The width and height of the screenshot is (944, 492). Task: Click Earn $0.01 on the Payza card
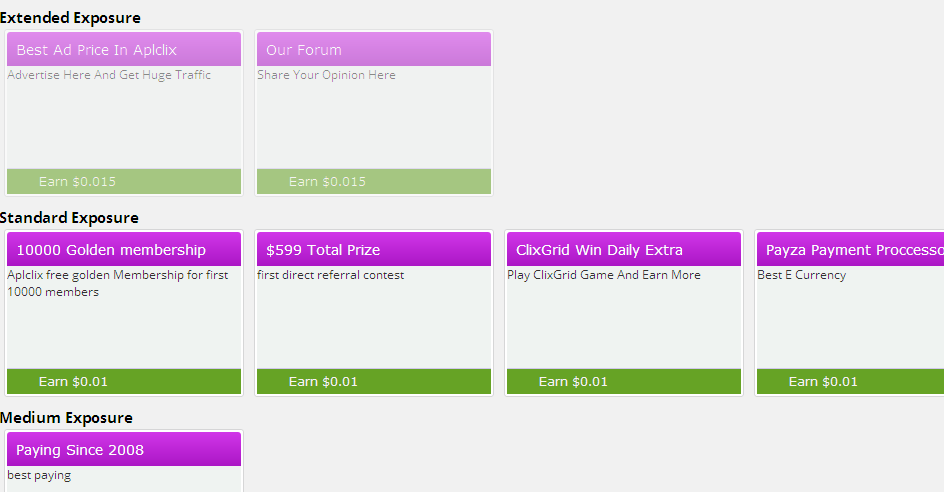(823, 382)
